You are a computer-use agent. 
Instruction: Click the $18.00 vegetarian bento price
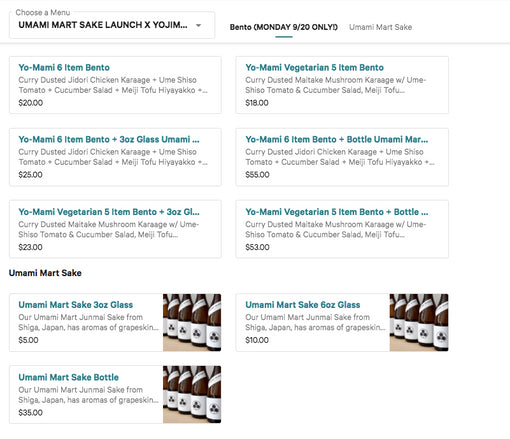point(257,103)
